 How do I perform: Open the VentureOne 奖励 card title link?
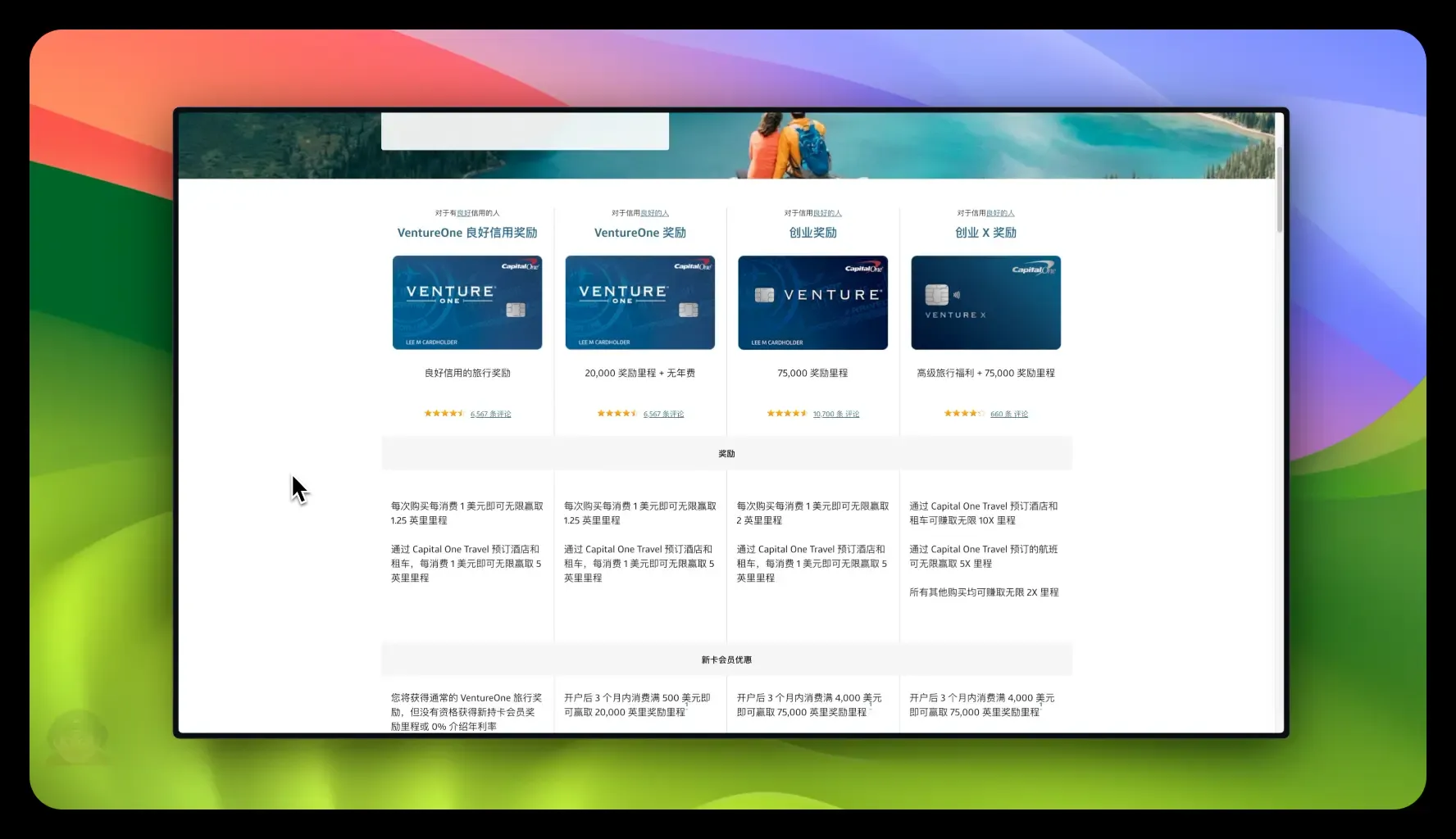pyautogui.click(x=640, y=233)
